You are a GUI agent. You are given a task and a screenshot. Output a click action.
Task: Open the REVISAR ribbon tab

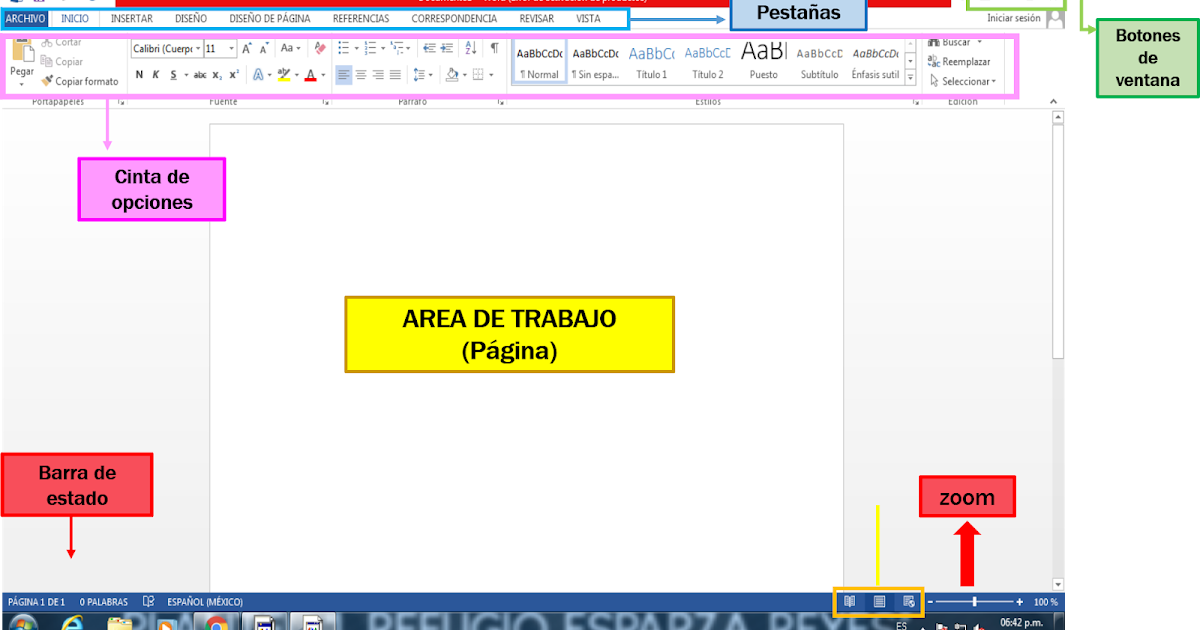pos(535,18)
